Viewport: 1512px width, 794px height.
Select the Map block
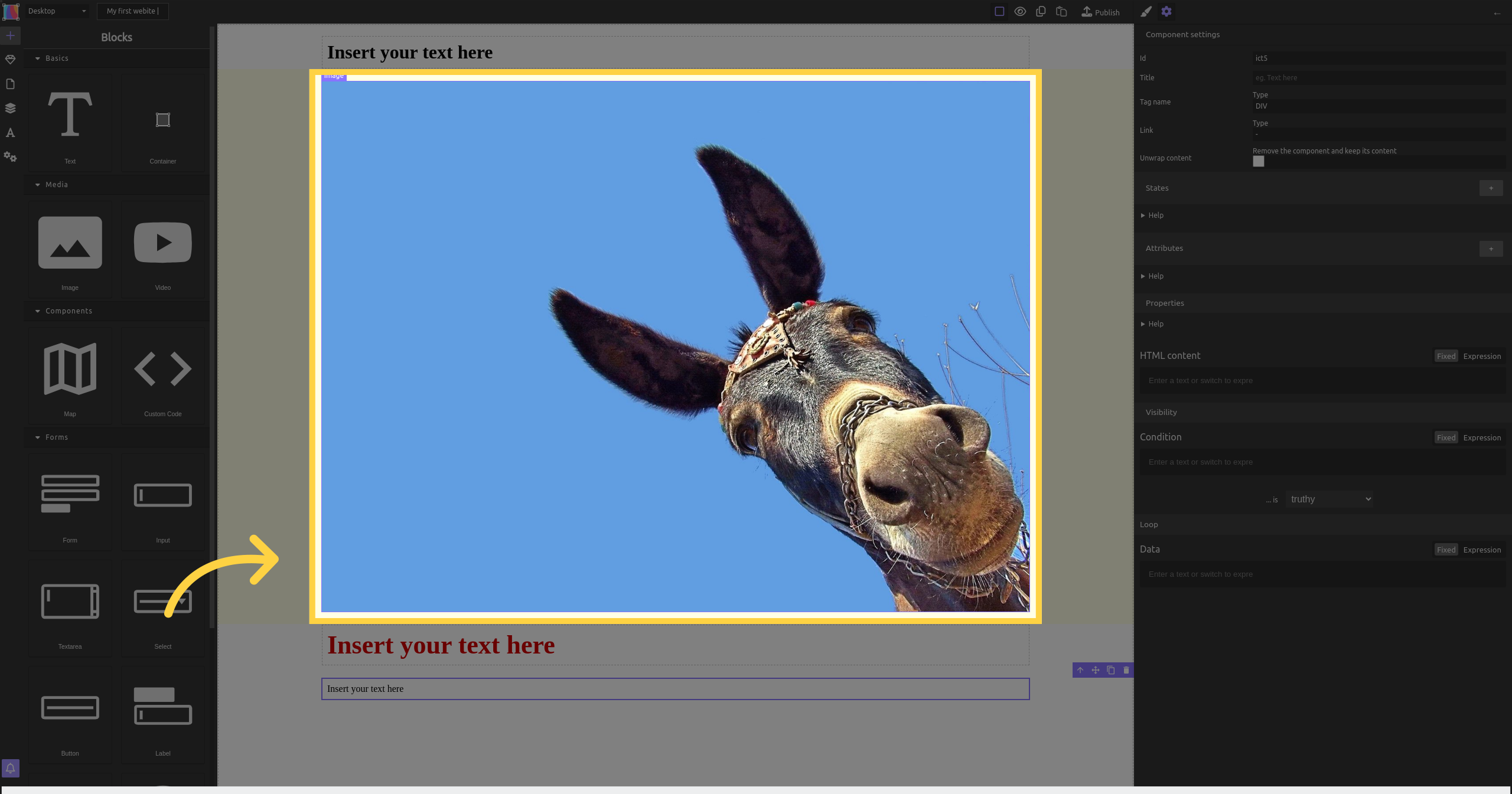click(x=70, y=375)
